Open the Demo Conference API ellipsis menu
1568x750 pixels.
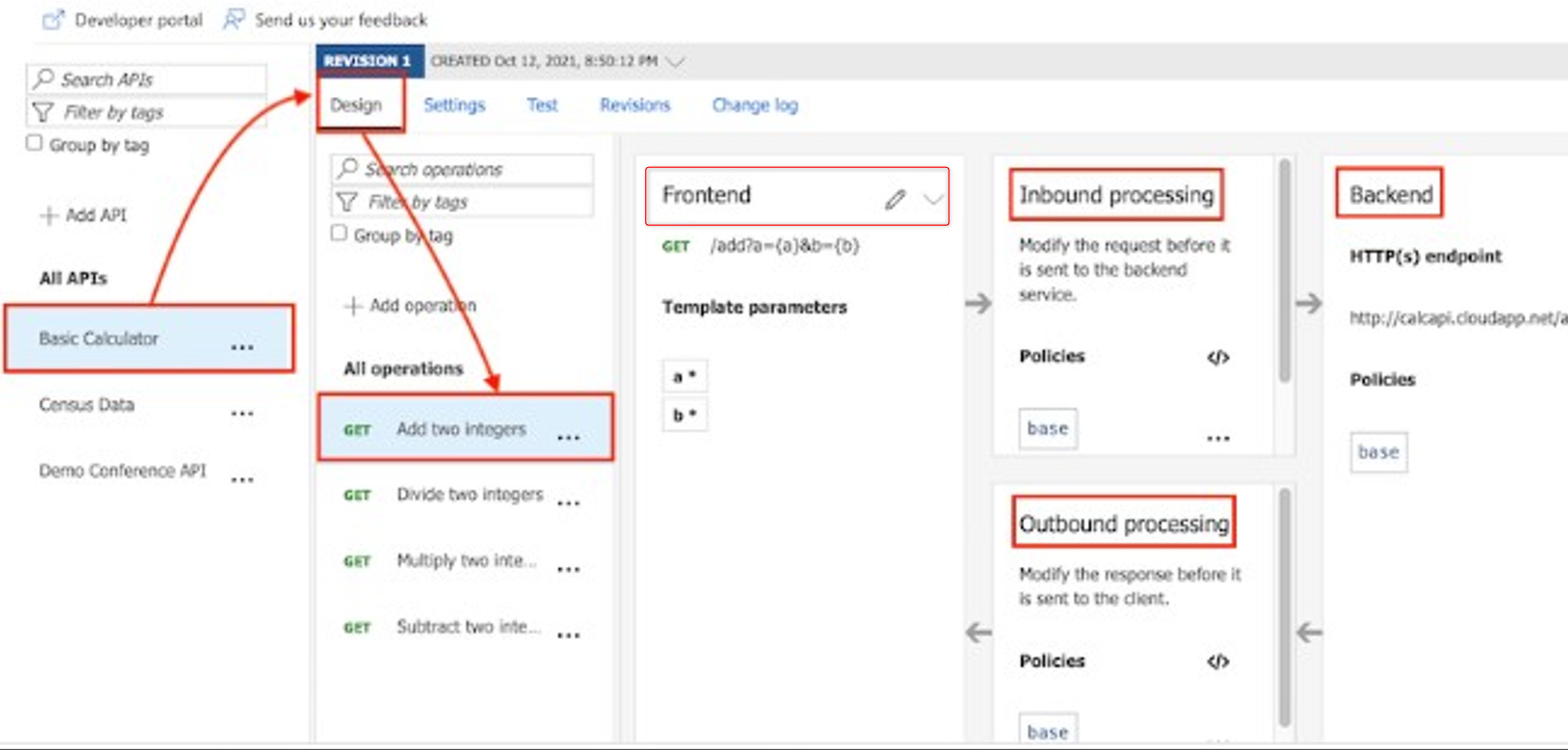242,479
